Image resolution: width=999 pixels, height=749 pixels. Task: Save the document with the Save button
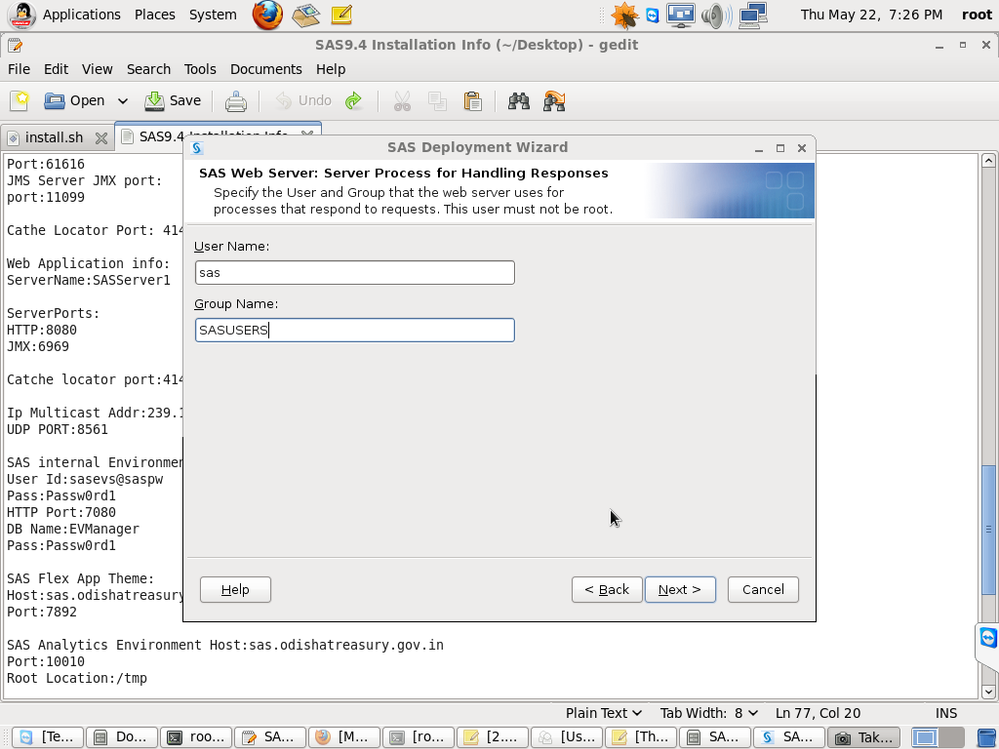pos(173,101)
